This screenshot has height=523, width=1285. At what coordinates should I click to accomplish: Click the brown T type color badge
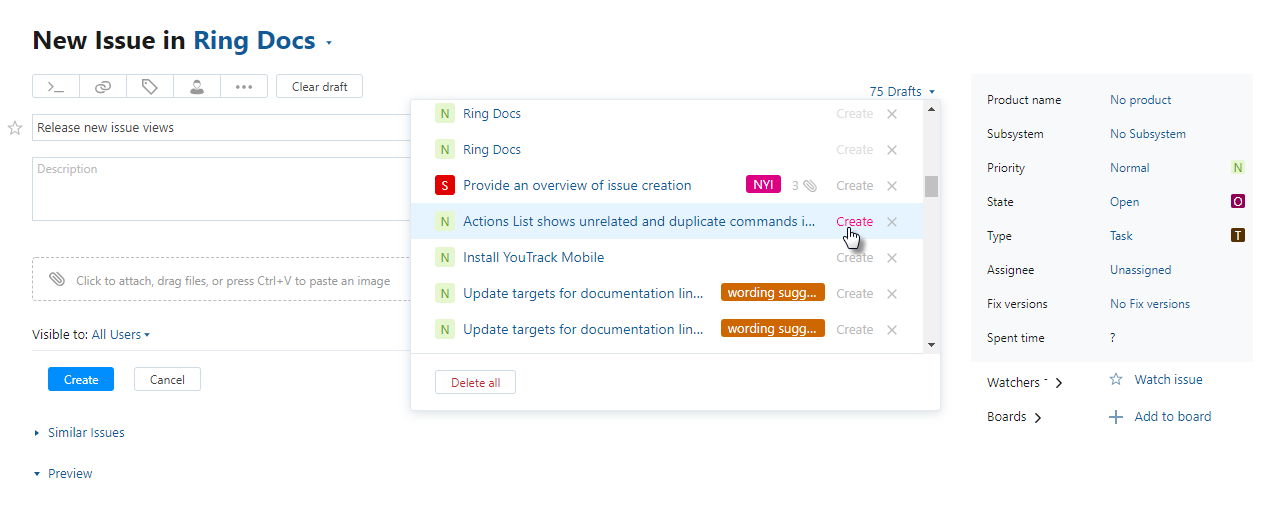[x=1238, y=236]
